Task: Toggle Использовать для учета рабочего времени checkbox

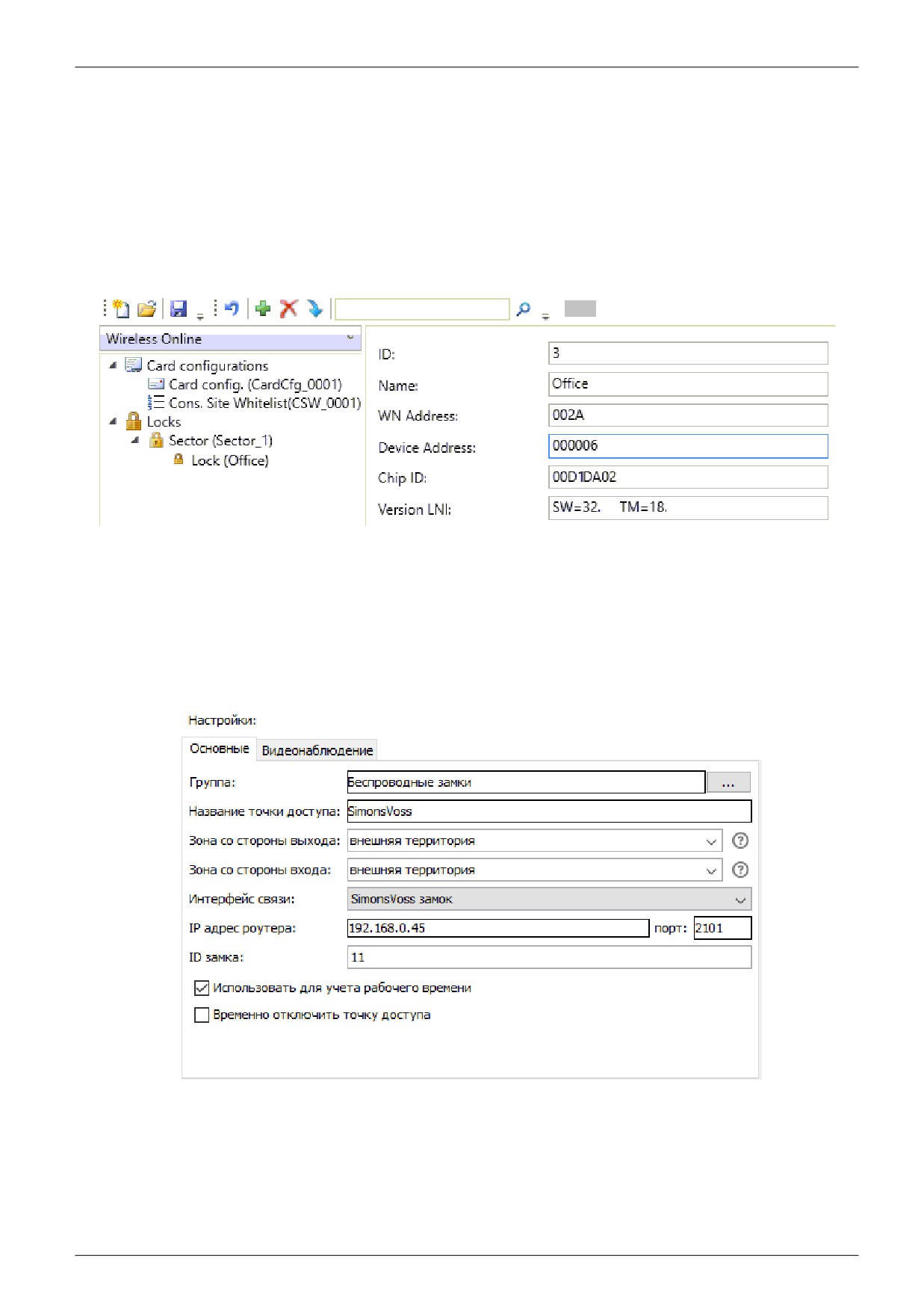Action: (202, 988)
